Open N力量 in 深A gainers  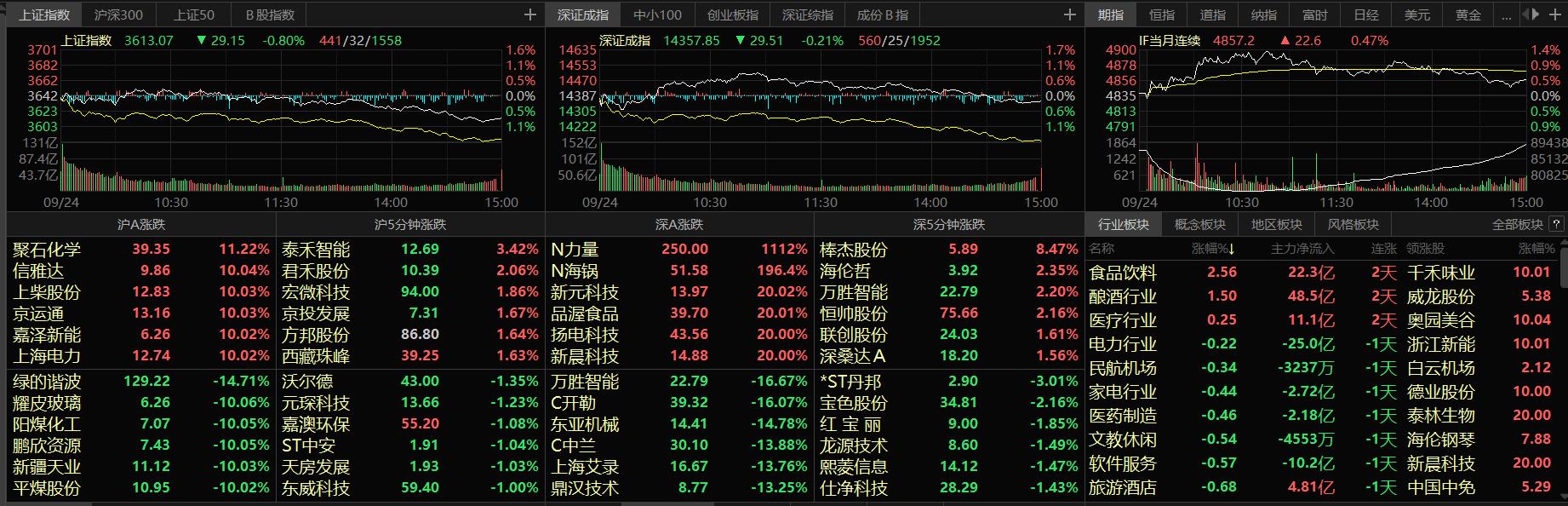(x=679, y=249)
